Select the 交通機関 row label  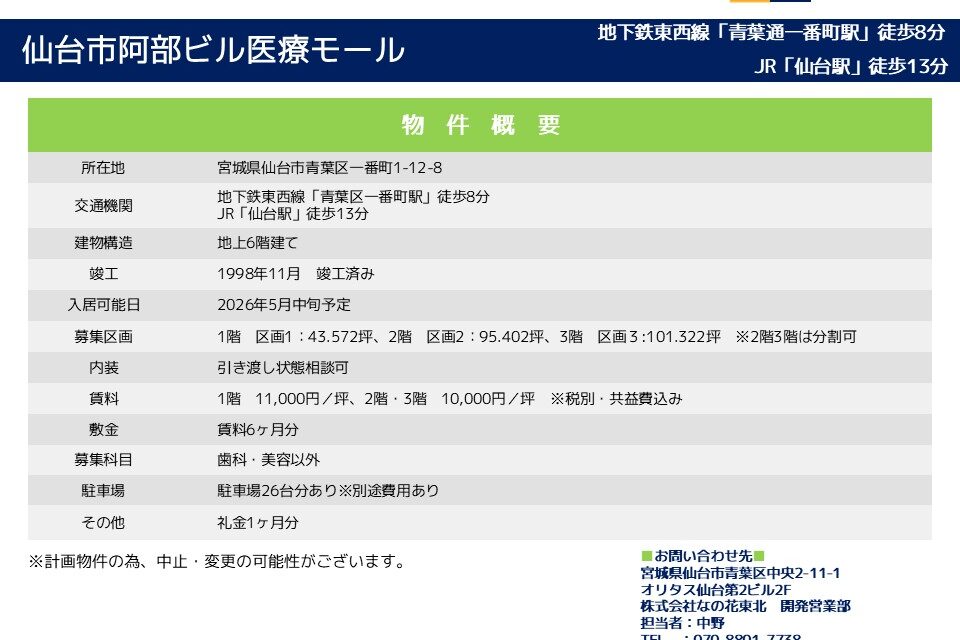pos(103,205)
